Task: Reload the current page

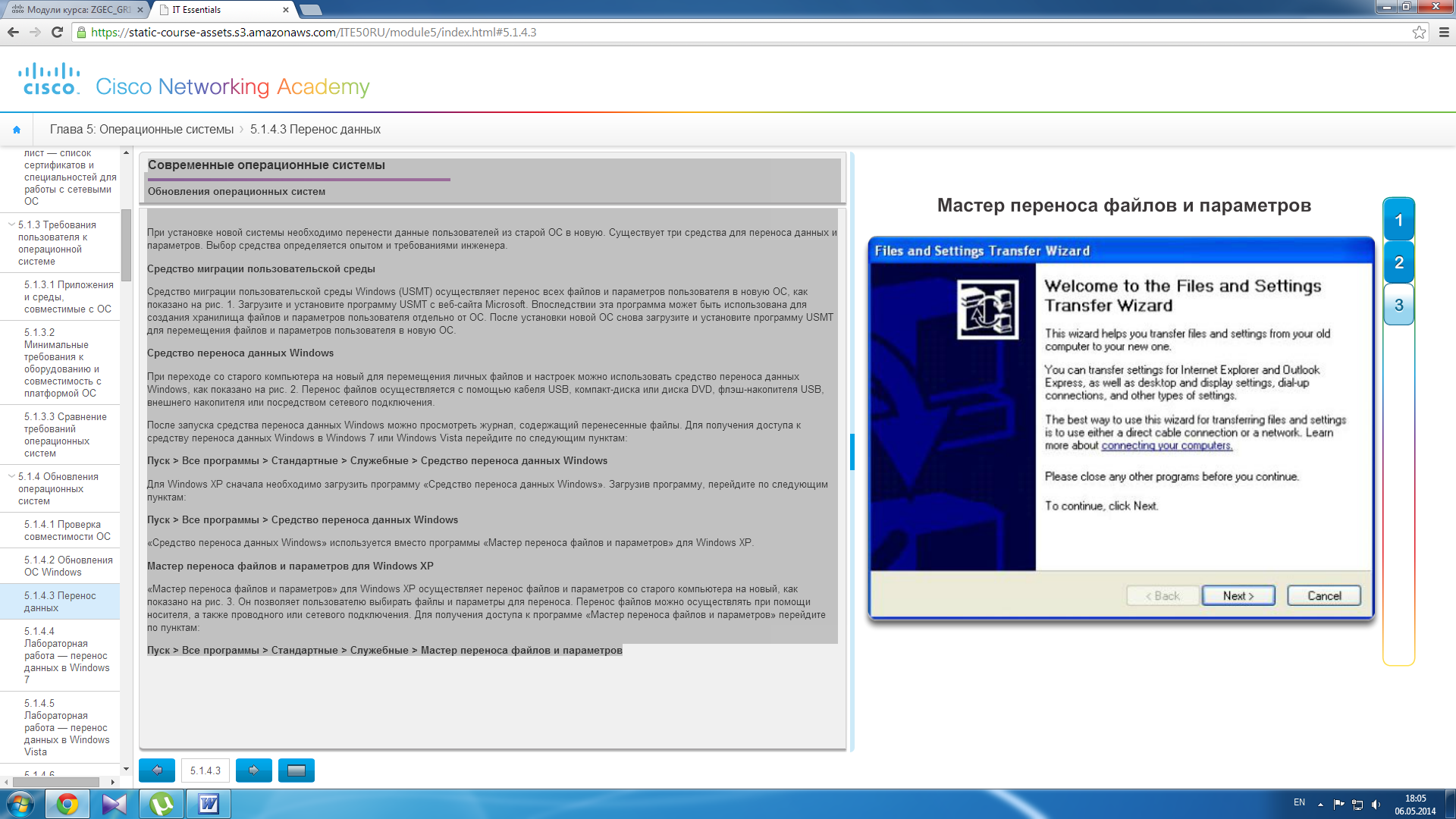Action: click(57, 32)
